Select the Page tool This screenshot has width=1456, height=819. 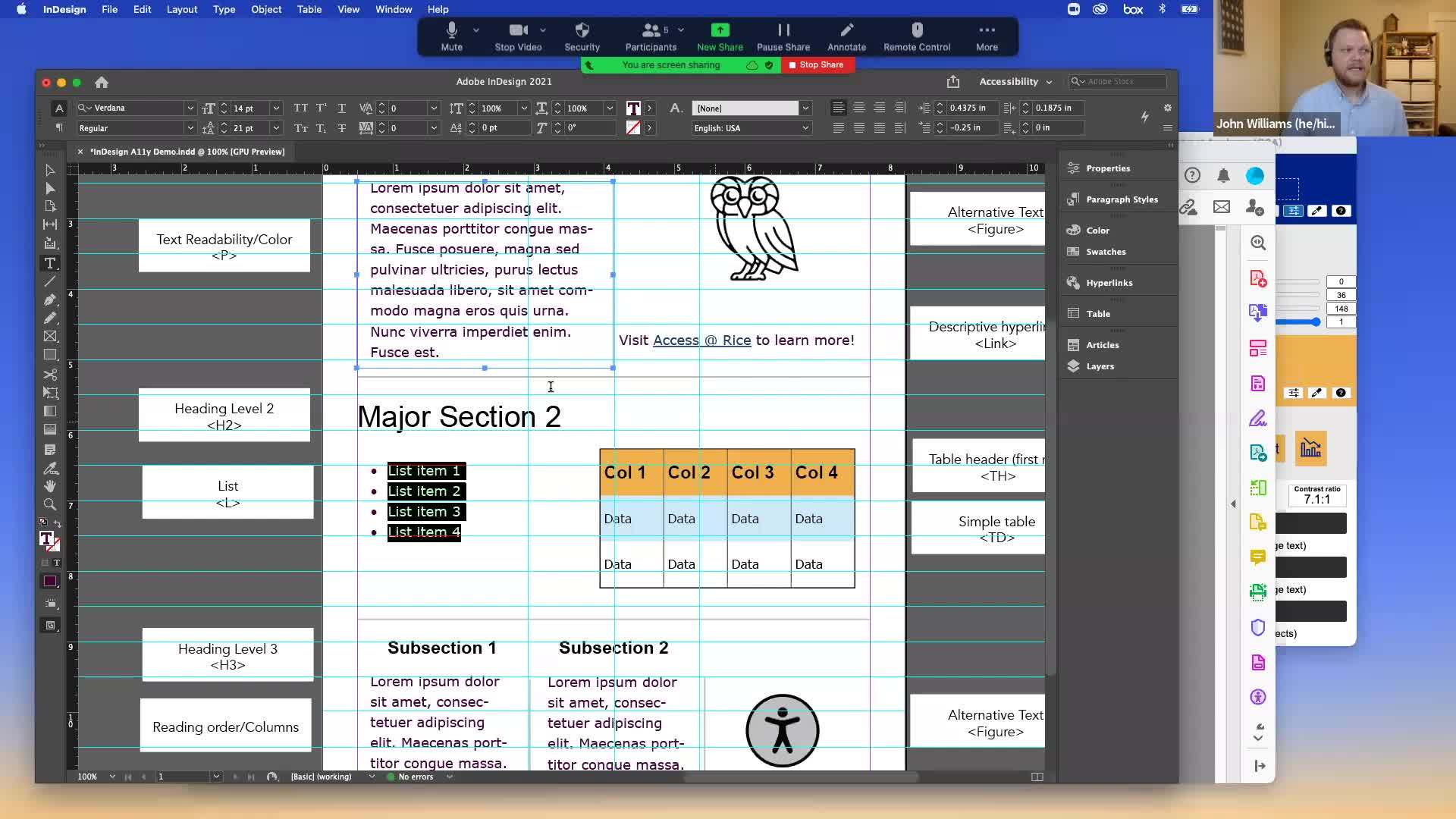(x=50, y=206)
